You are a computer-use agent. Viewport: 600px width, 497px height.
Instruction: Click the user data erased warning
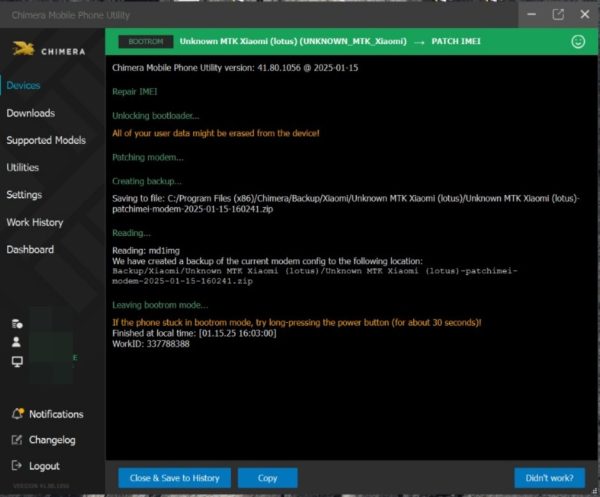click(216, 134)
